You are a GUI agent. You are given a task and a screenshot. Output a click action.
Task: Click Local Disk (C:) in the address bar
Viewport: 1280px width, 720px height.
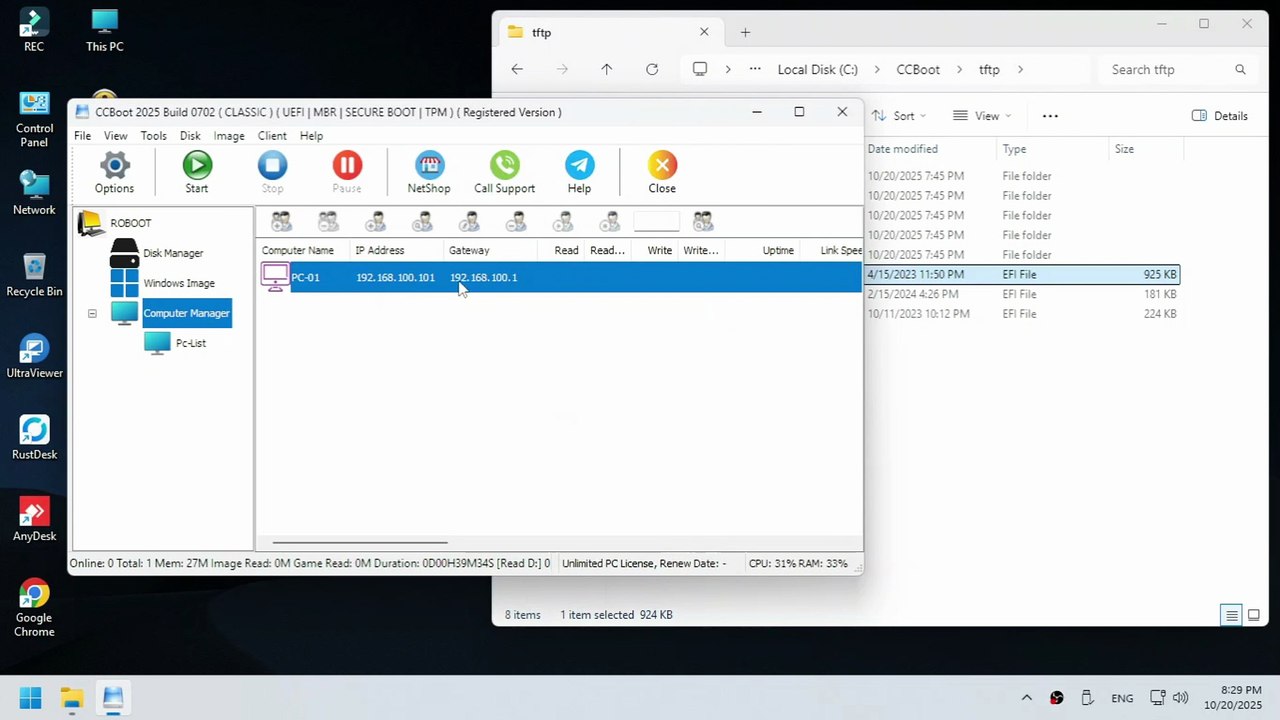tap(818, 70)
